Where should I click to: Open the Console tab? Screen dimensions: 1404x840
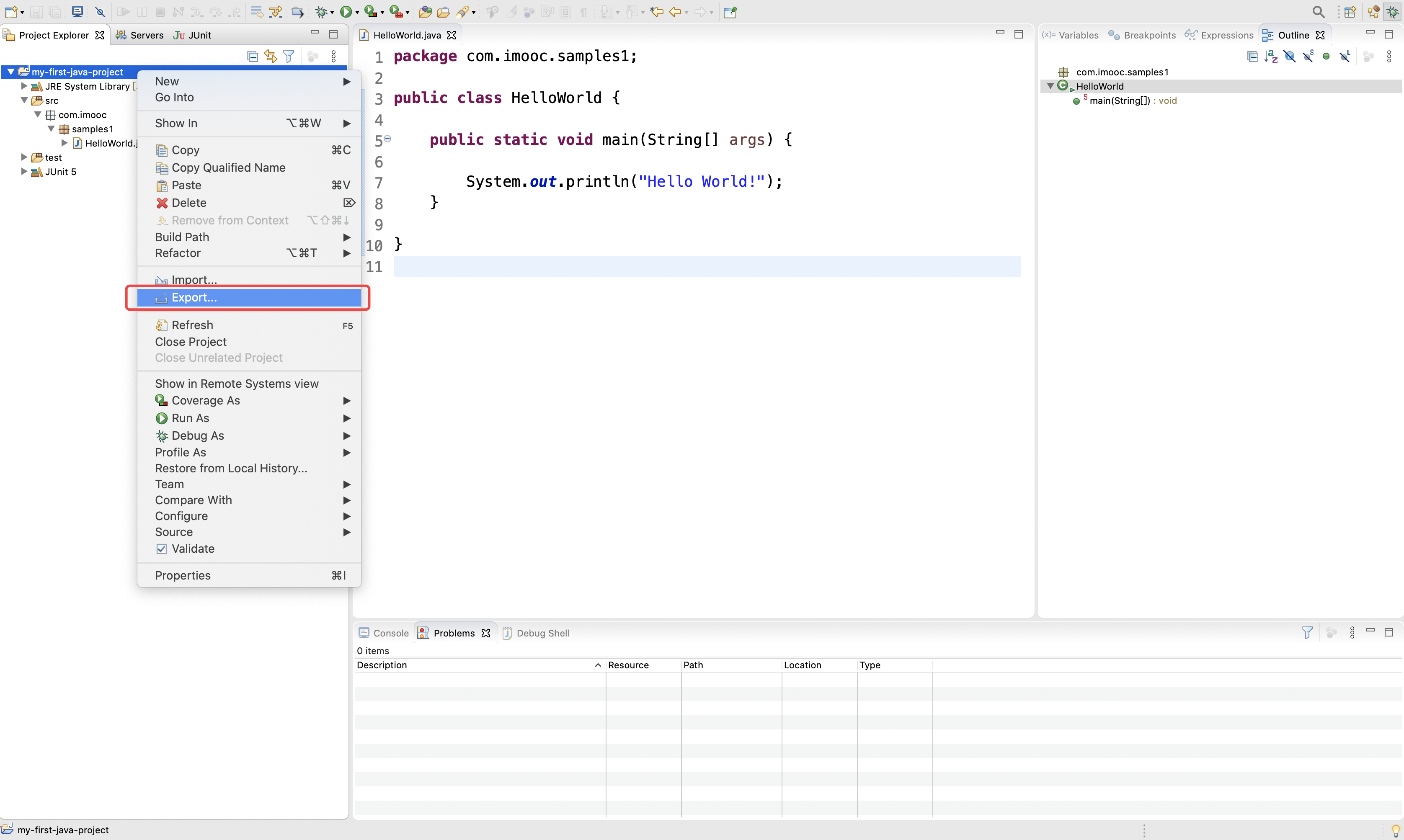click(384, 633)
